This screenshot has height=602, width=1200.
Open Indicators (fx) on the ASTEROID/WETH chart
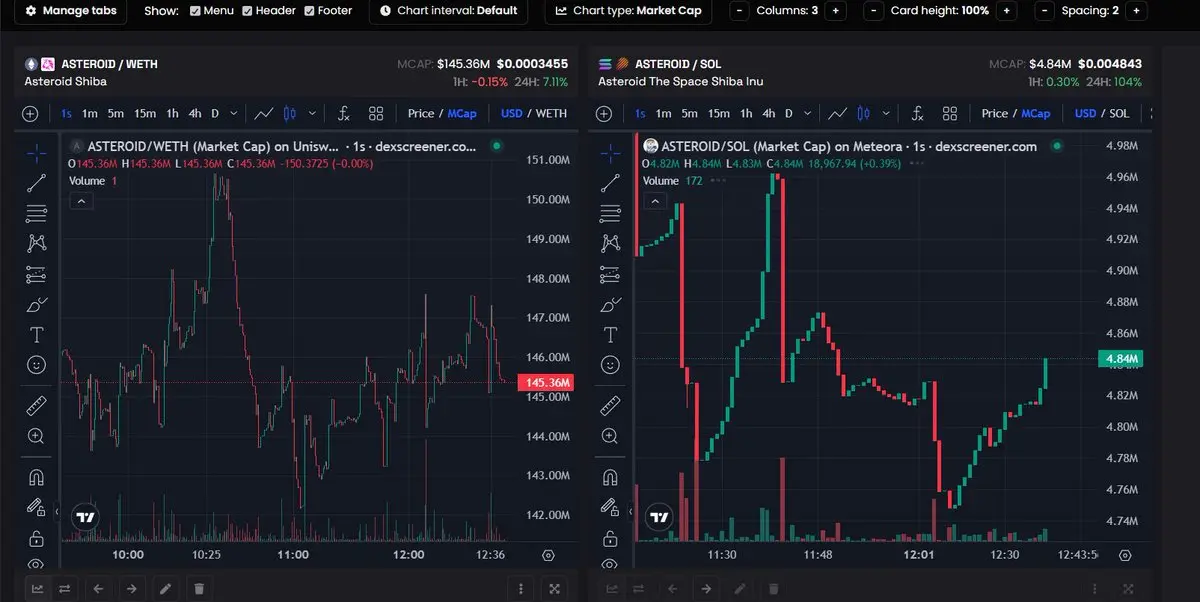pos(343,114)
